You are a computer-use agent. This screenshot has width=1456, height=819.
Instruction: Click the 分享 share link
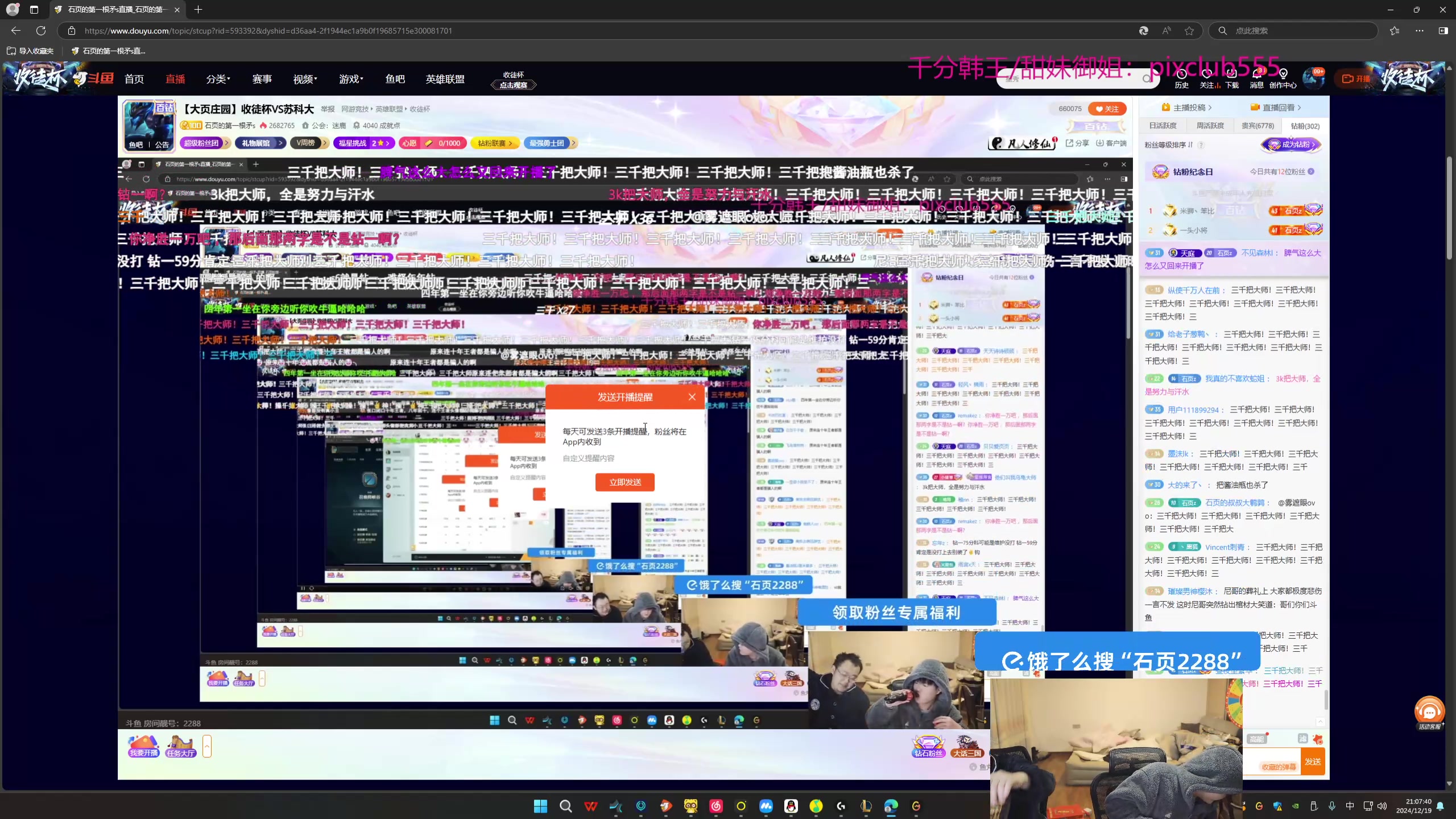click(x=1077, y=143)
